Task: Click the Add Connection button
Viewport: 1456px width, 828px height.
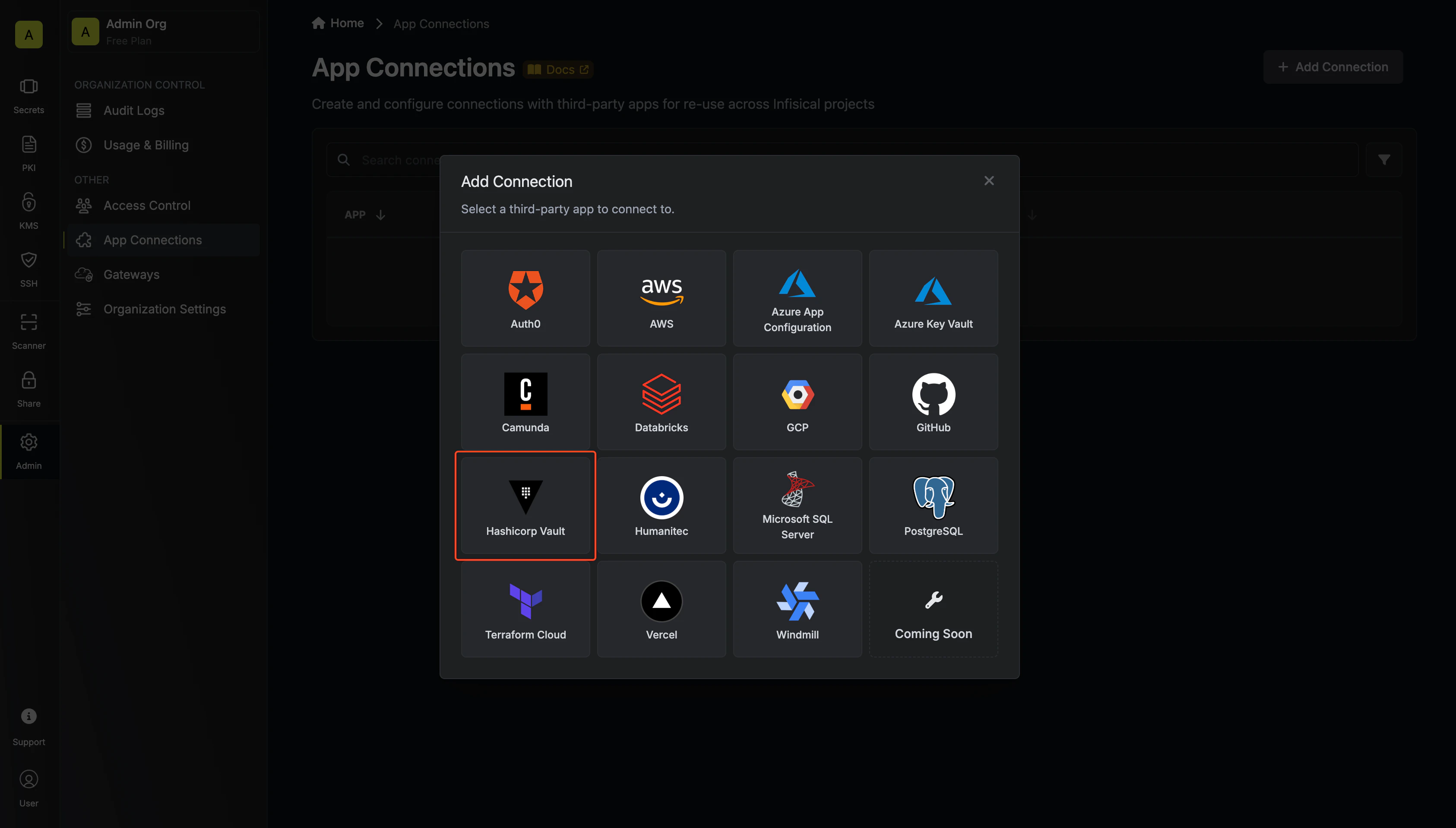Action: coord(1333,67)
